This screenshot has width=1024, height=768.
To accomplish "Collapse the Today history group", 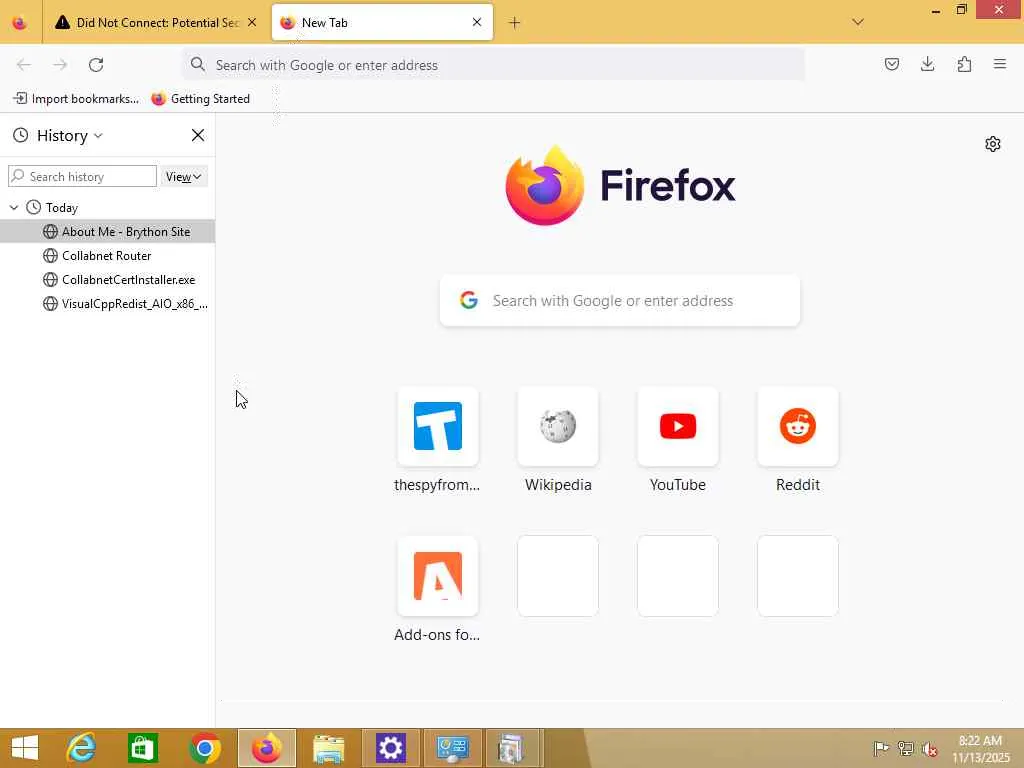I will coord(14,208).
